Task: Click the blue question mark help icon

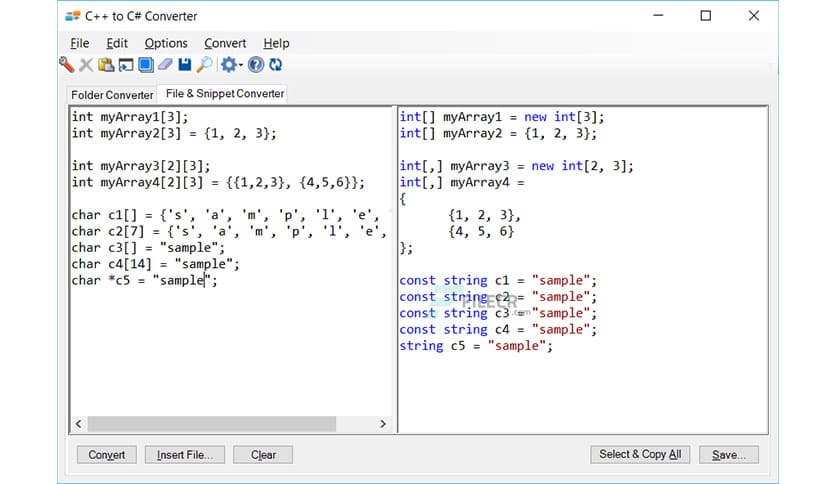Action: (x=256, y=65)
